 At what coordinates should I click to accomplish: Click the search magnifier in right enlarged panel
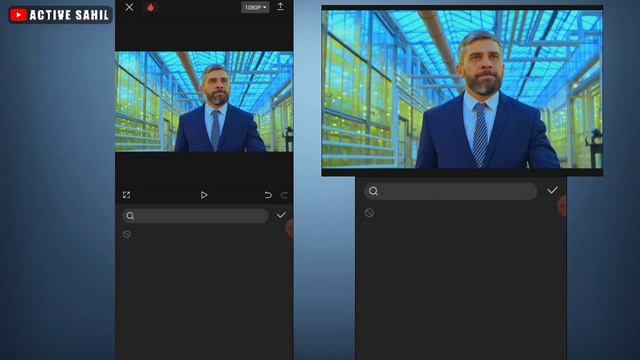tap(373, 191)
